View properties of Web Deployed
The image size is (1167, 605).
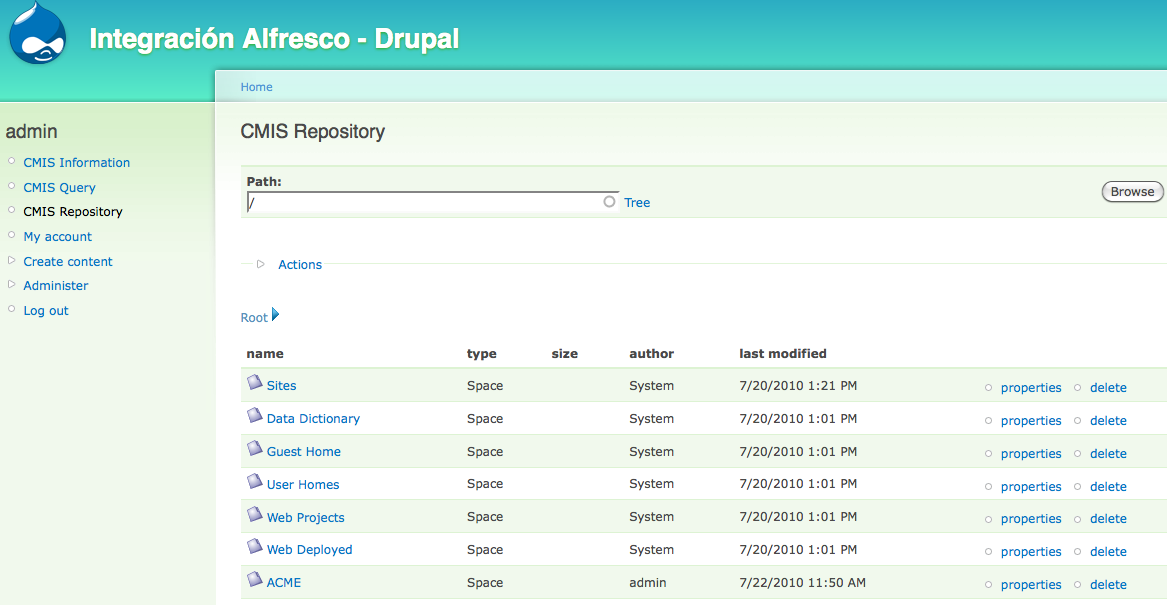tap(1031, 551)
